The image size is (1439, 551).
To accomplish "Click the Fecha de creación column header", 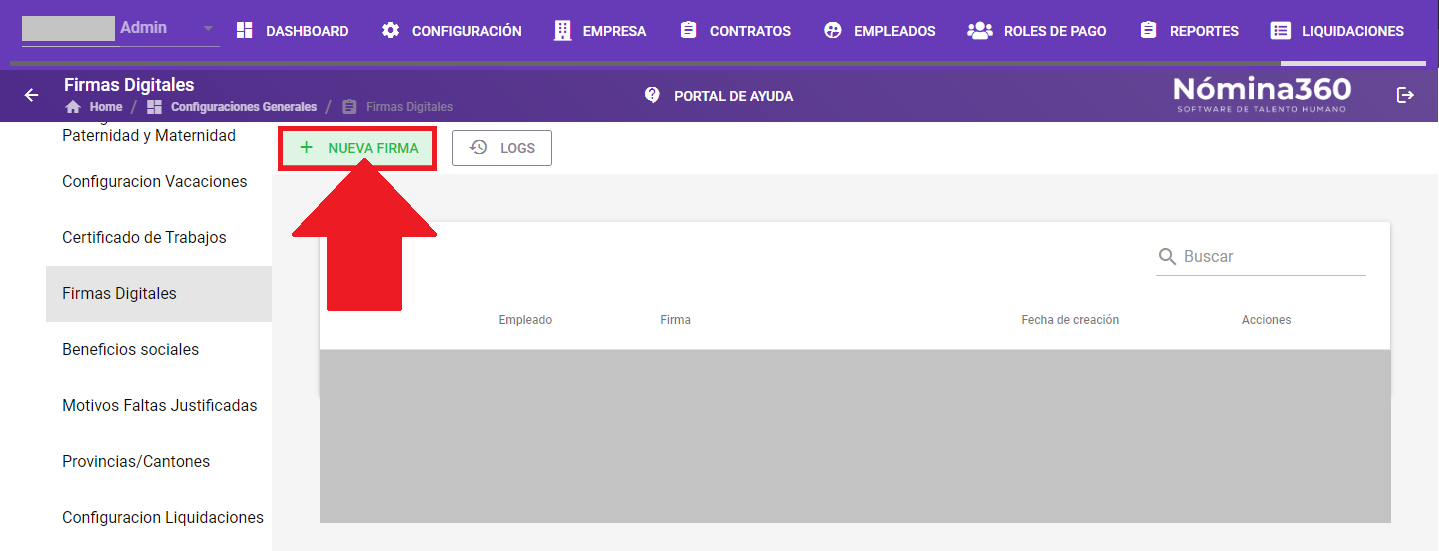I will (1070, 320).
